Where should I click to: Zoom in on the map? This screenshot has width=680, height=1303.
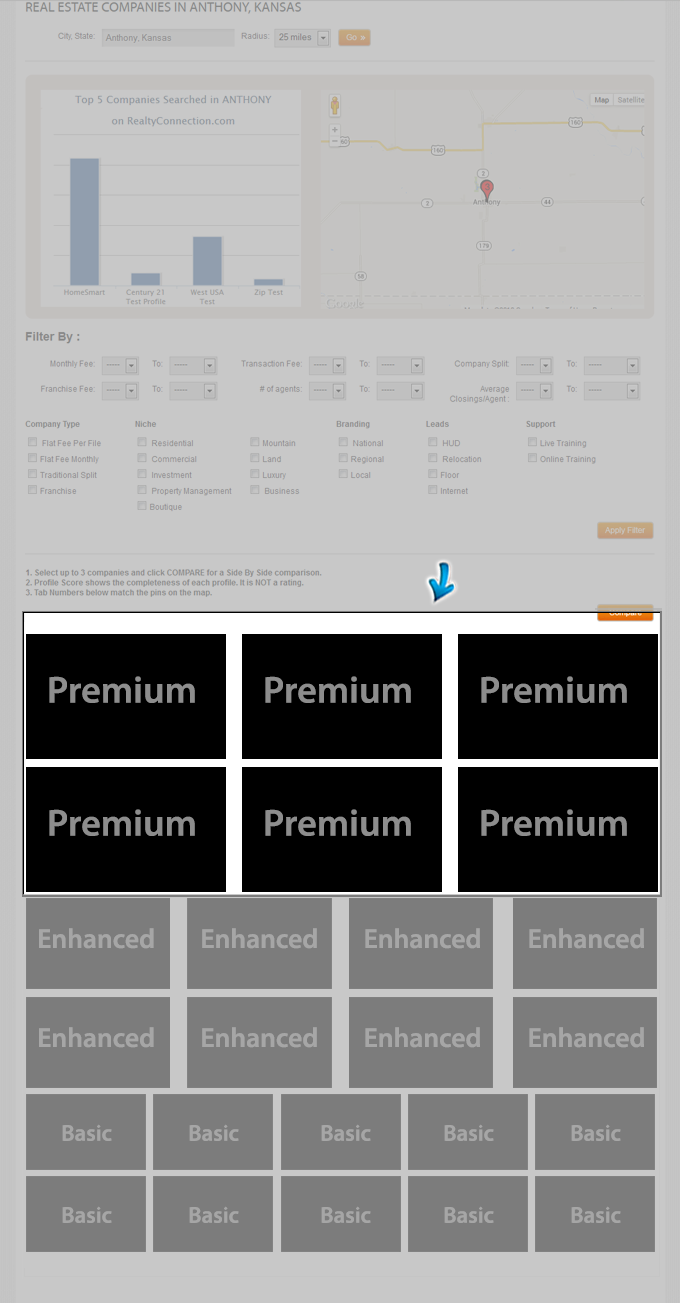[x=334, y=129]
